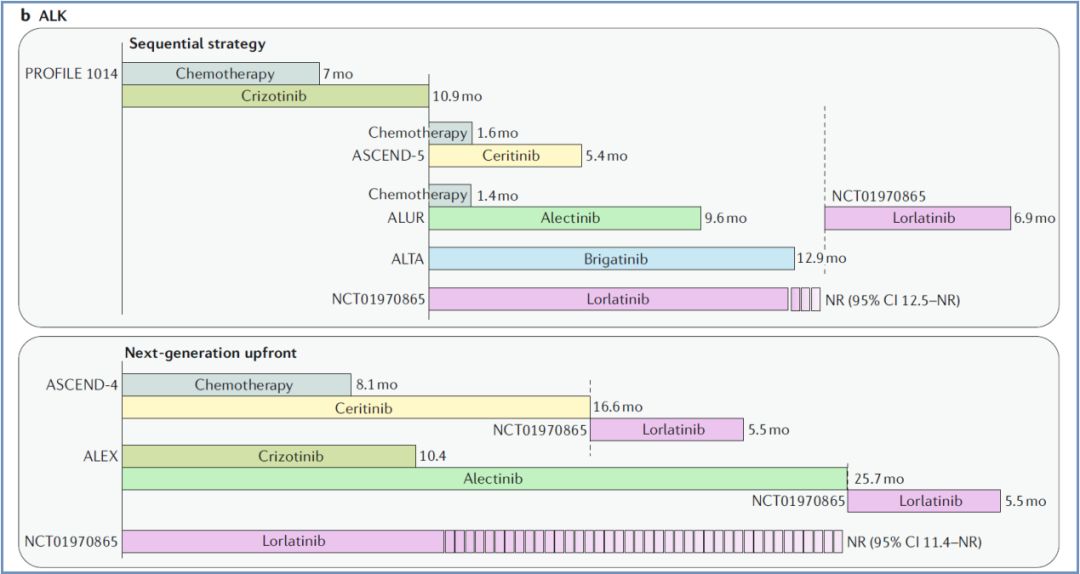Select the 'Sequential strategy' heading
Screen dimensions: 1080x574
[197, 44]
